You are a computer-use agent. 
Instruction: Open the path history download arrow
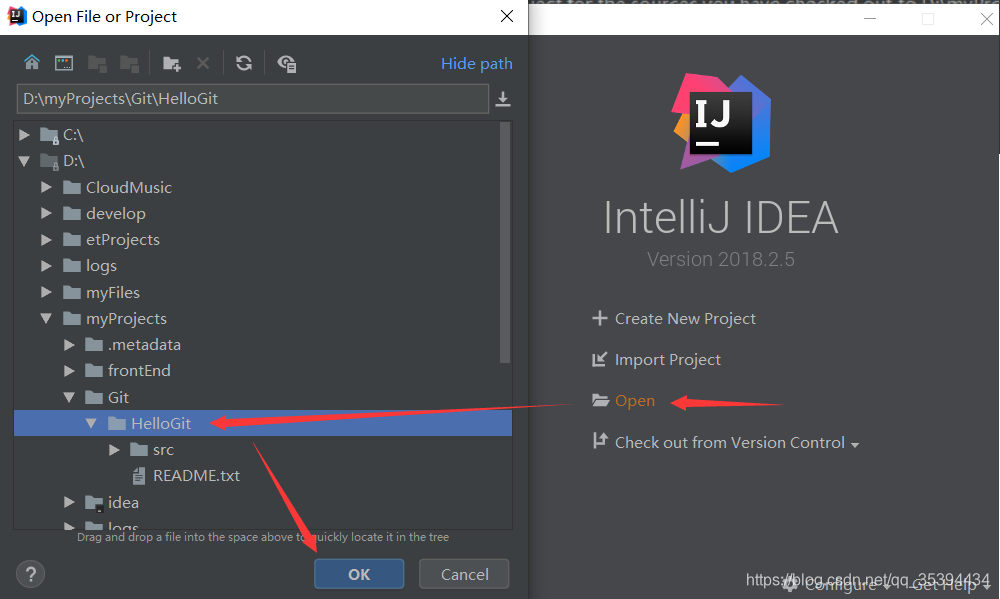pyautogui.click(x=503, y=99)
